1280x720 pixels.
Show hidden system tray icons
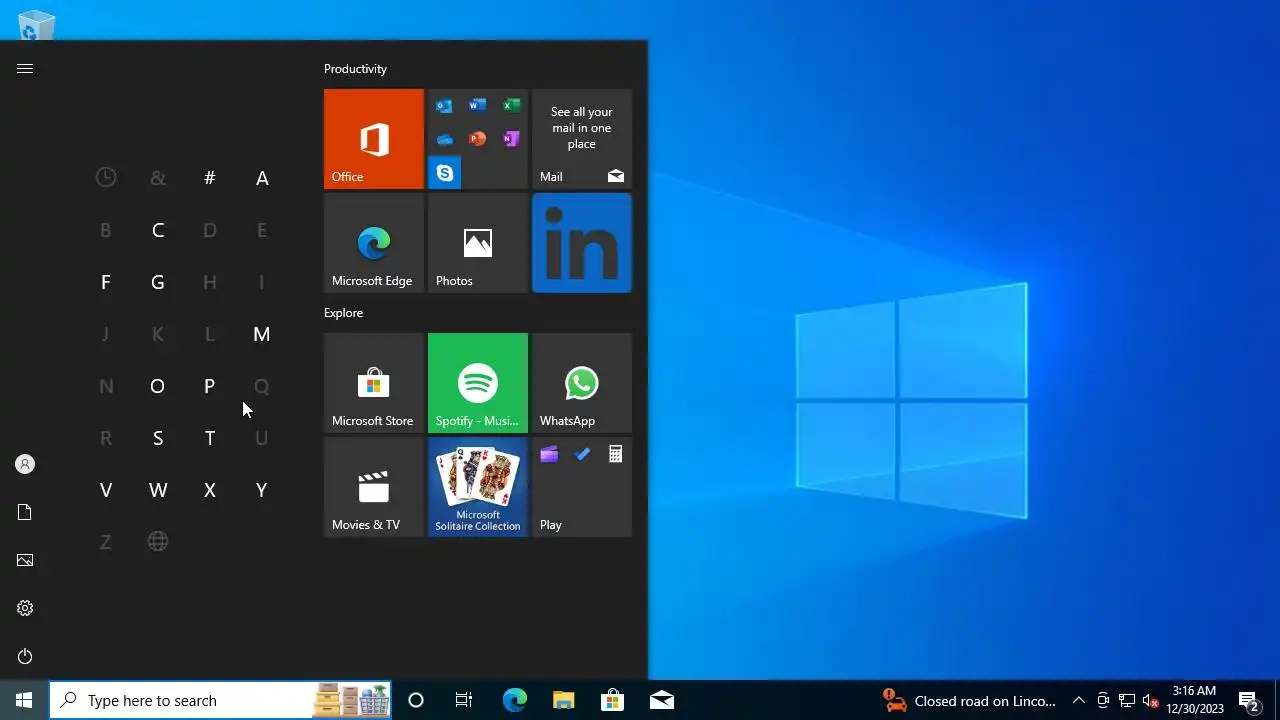1078,700
